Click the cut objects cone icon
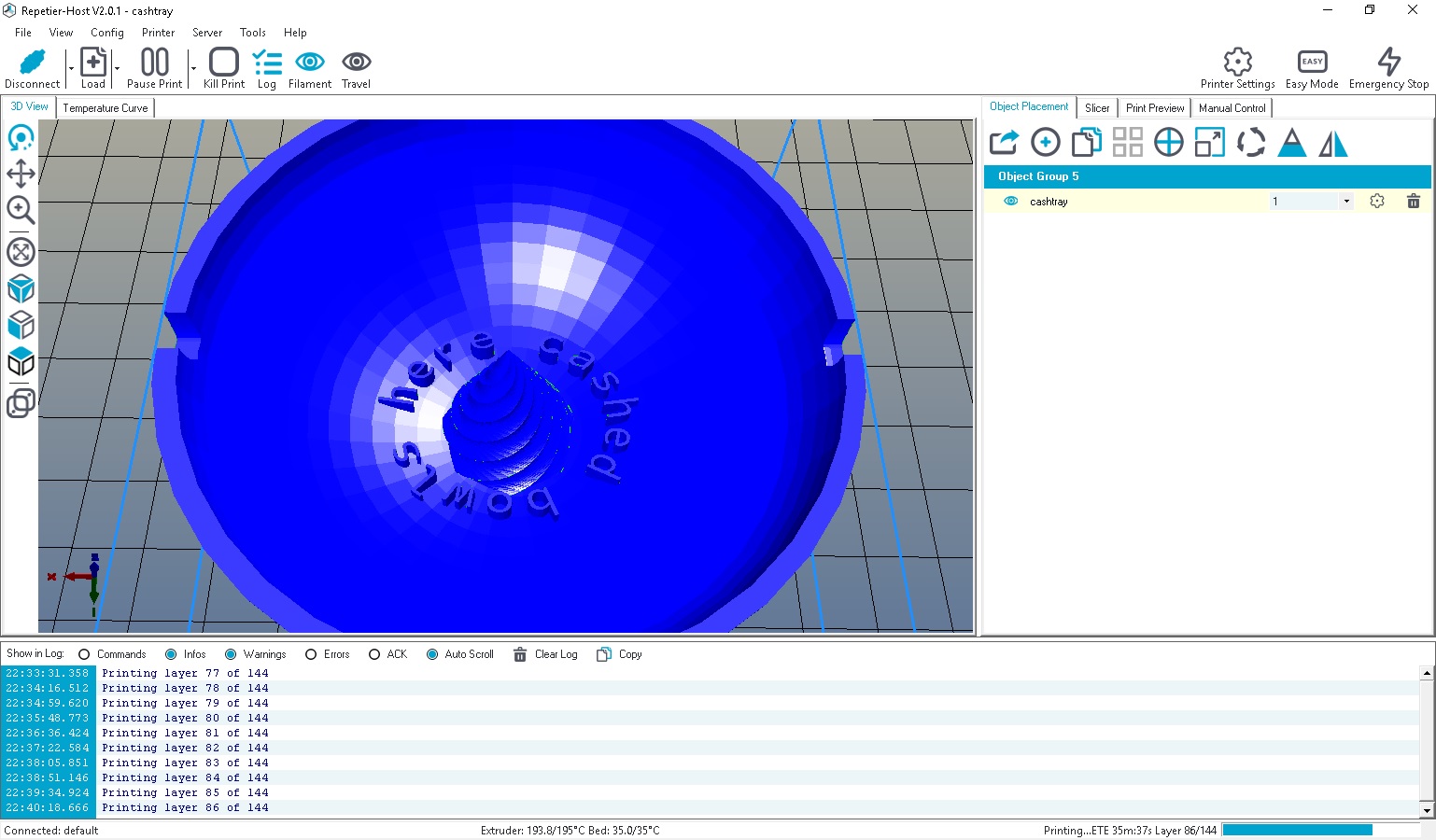This screenshot has width=1436, height=840. point(1292,143)
